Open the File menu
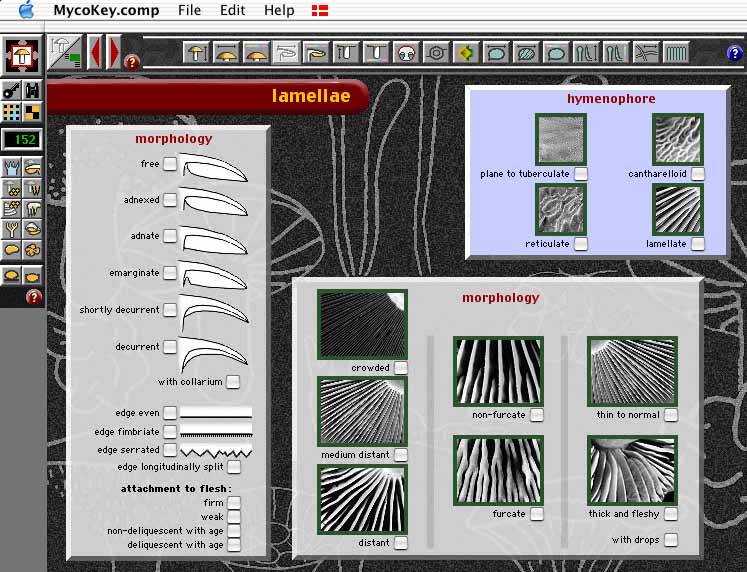This screenshot has width=747, height=572. pyautogui.click(x=189, y=10)
